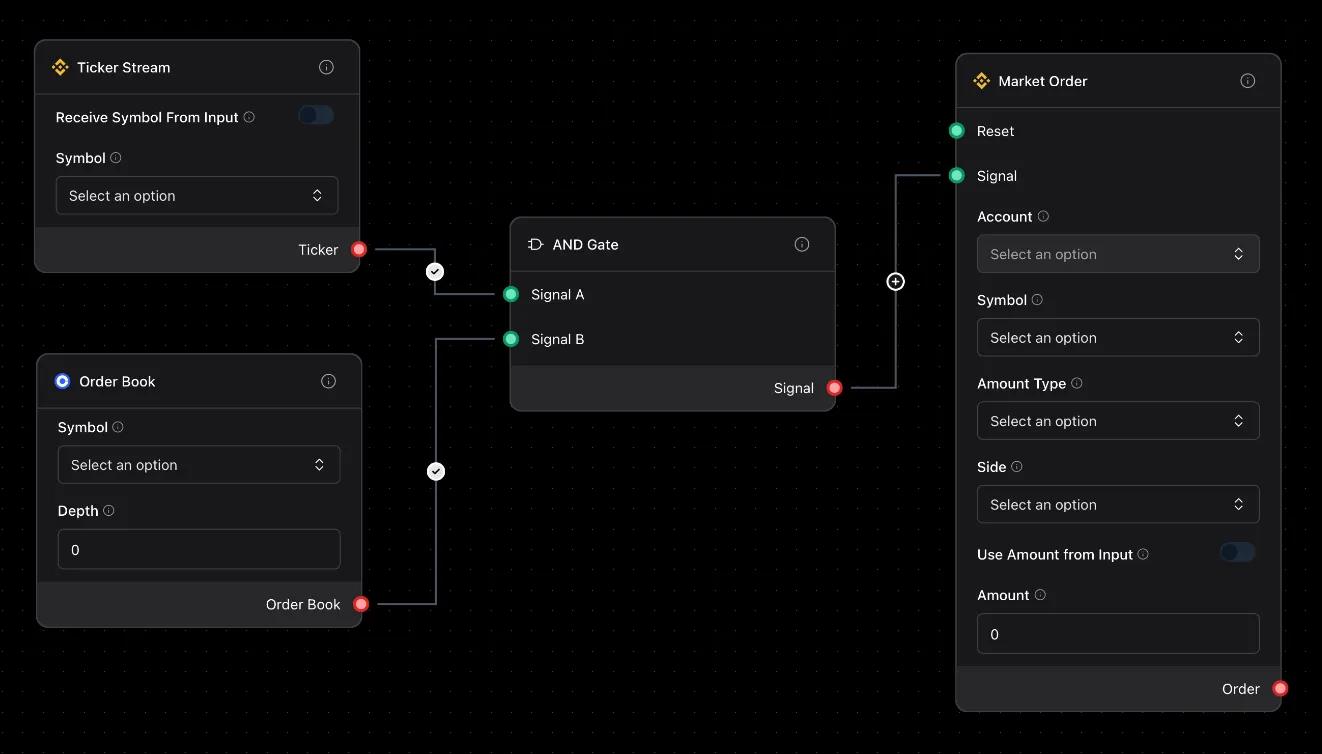Click the Order Book node info icon
The image size is (1322, 754).
(x=328, y=381)
